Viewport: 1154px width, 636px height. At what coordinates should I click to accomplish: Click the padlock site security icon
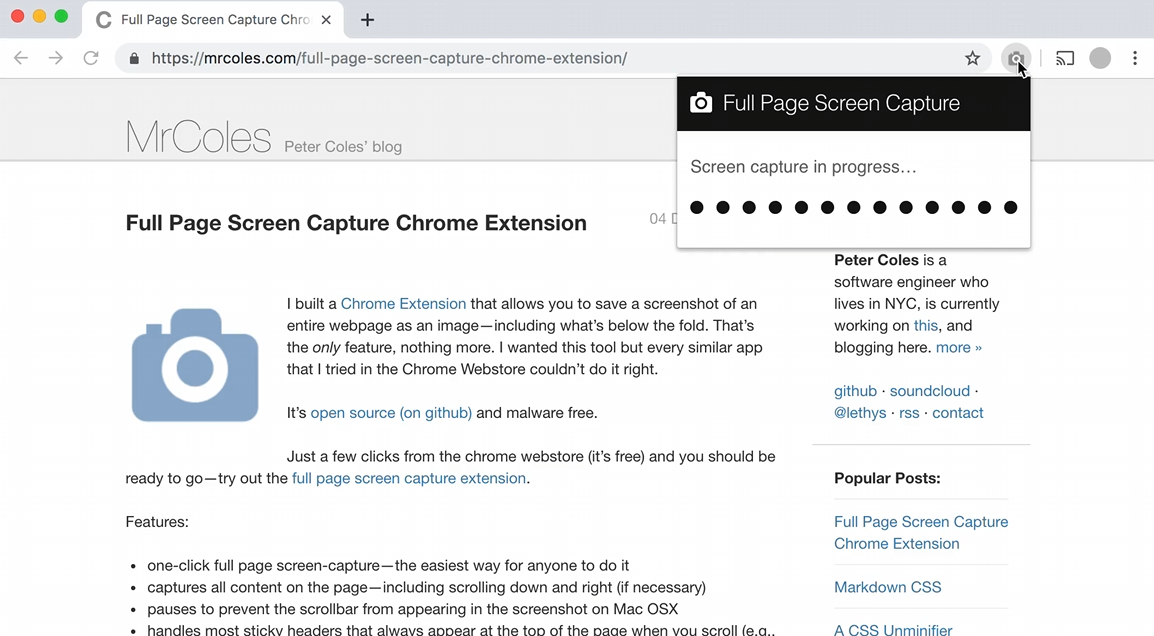[x=134, y=58]
